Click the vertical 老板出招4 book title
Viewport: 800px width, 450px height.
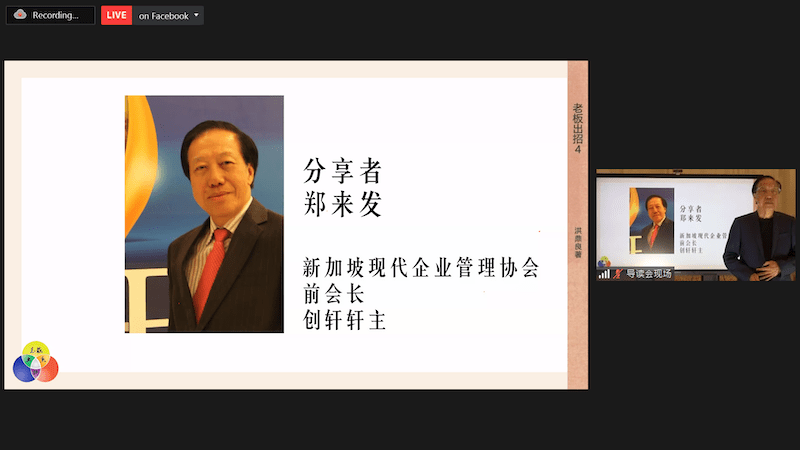[577, 127]
